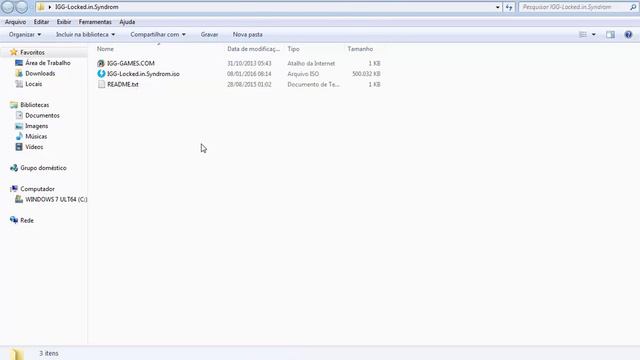Click the refresh button beside the address bar
Viewport: 640px width, 360px height.
509,7
